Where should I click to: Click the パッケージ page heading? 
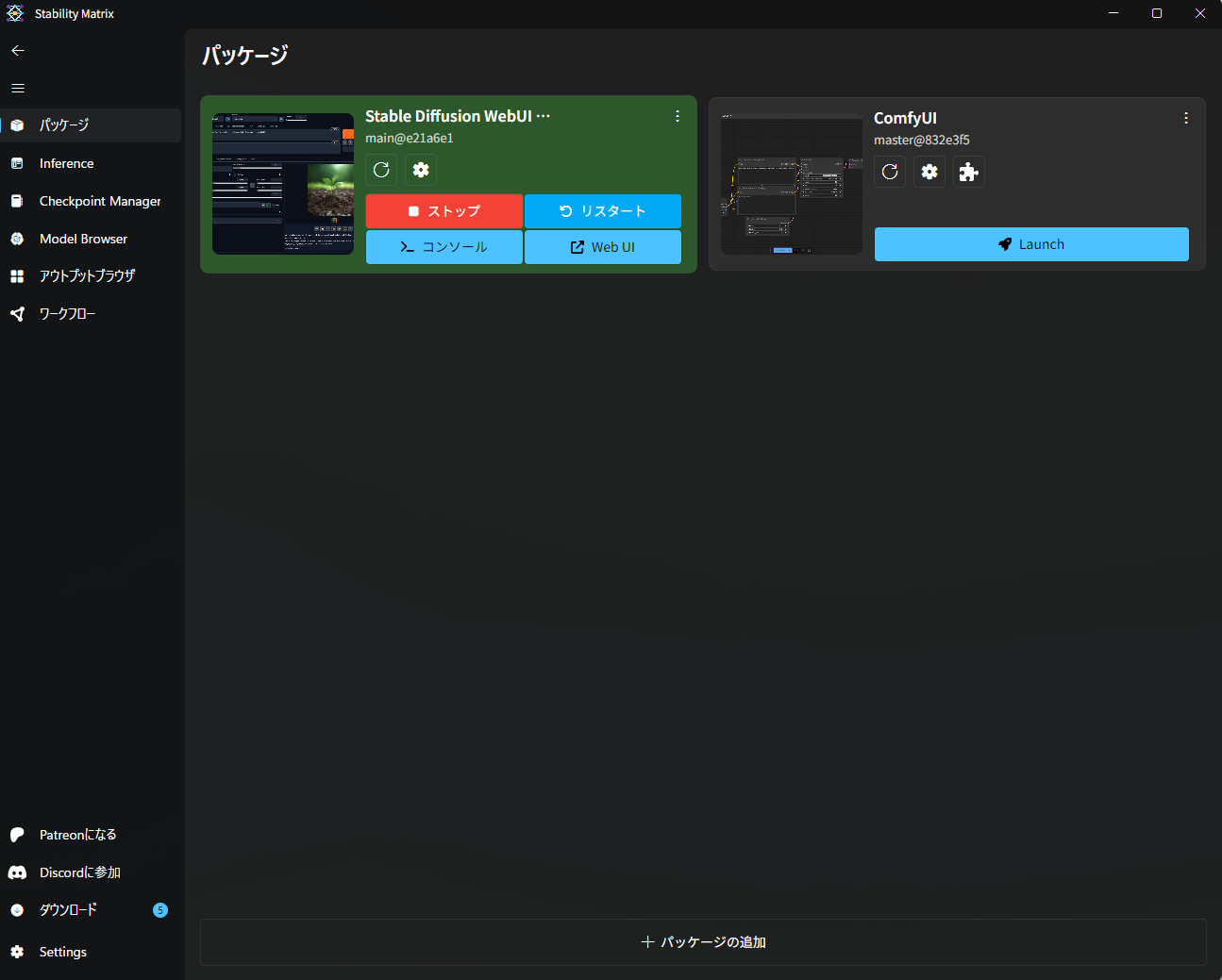tap(245, 55)
